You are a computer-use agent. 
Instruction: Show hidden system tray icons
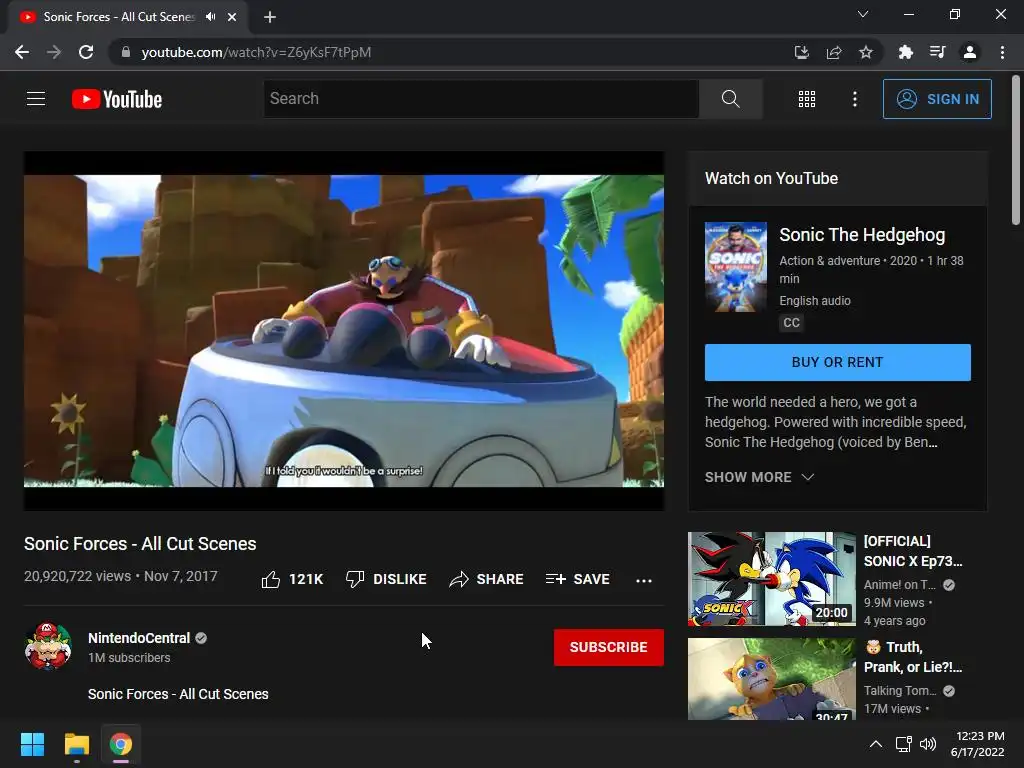point(876,744)
